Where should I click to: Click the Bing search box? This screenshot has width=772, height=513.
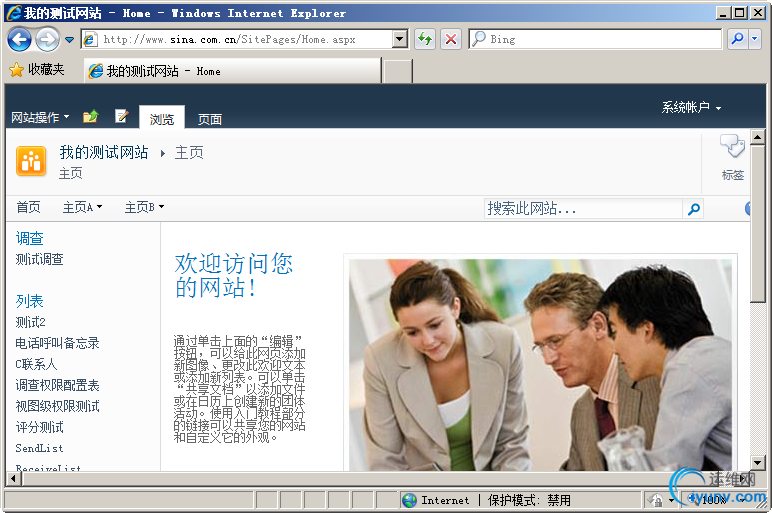595,39
